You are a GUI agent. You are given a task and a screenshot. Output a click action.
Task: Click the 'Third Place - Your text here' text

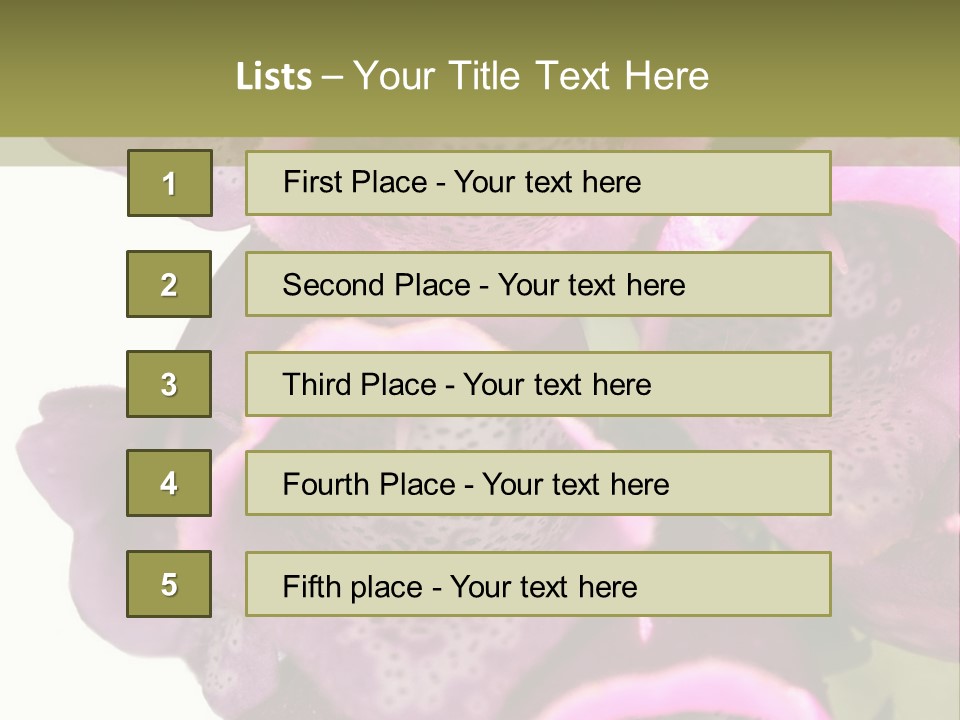[x=467, y=384]
